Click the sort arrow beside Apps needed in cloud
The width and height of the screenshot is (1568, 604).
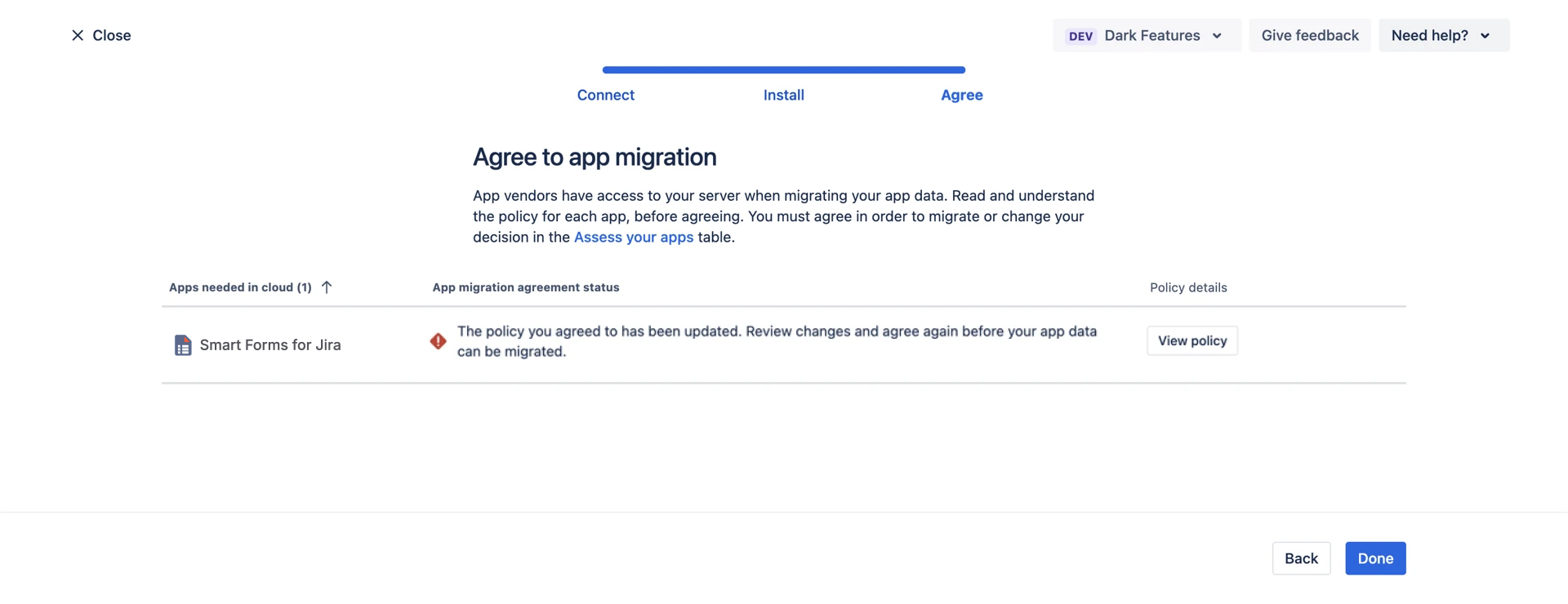[327, 287]
